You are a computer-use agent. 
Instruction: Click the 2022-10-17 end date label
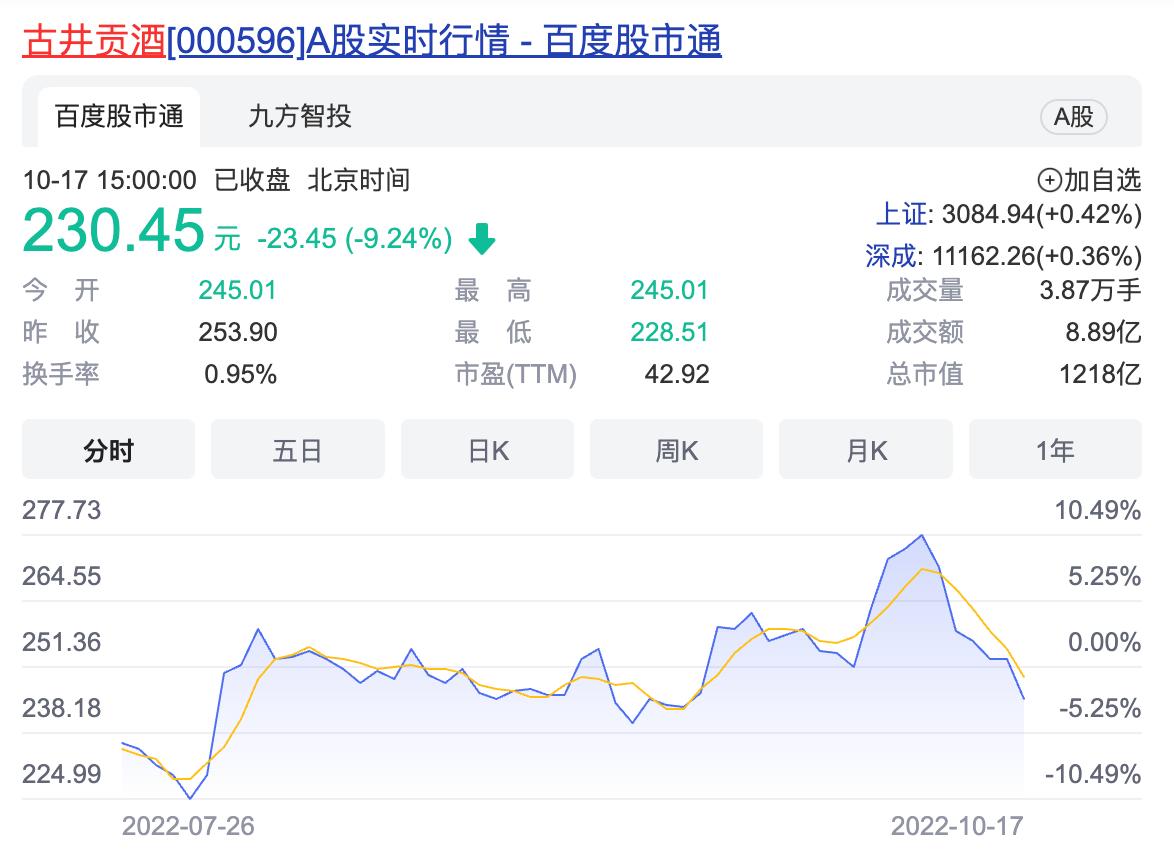[957, 826]
